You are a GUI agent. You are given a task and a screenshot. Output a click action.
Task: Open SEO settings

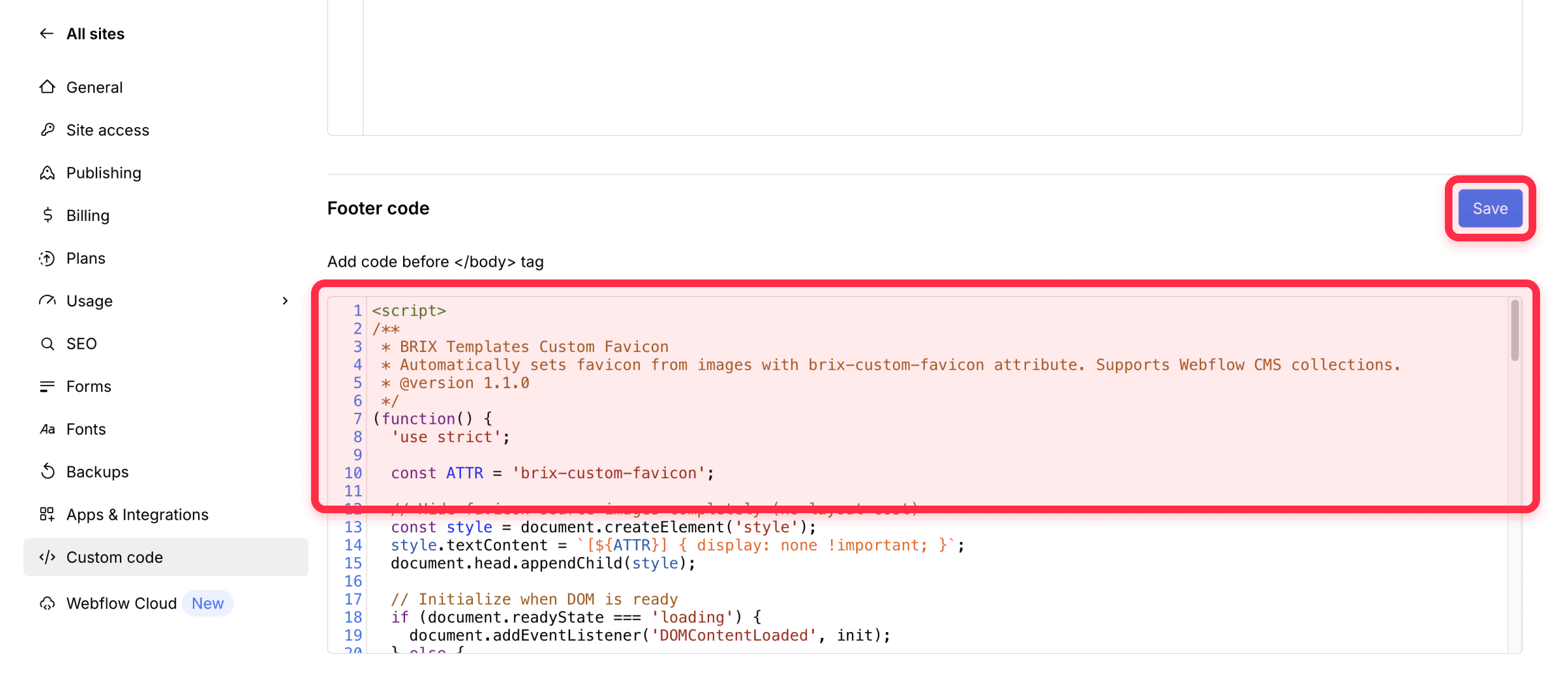tap(82, 344)
